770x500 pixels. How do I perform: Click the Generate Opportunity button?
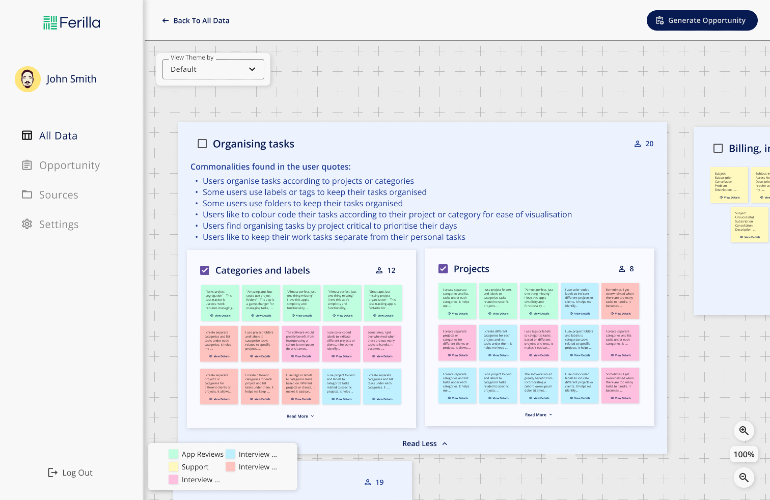tap(702, 21)
